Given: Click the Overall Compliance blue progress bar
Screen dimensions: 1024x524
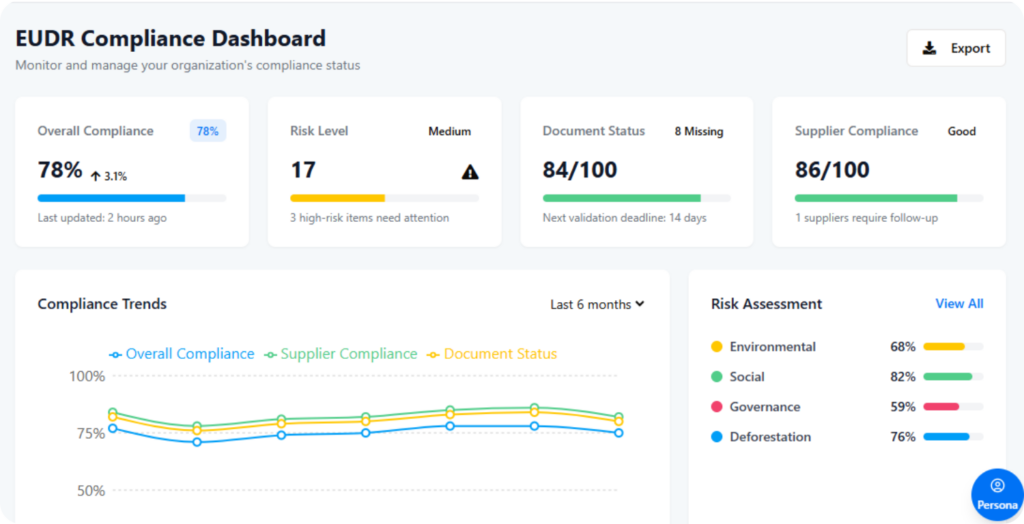Looking at the screenshot, I should coord(112,198).
